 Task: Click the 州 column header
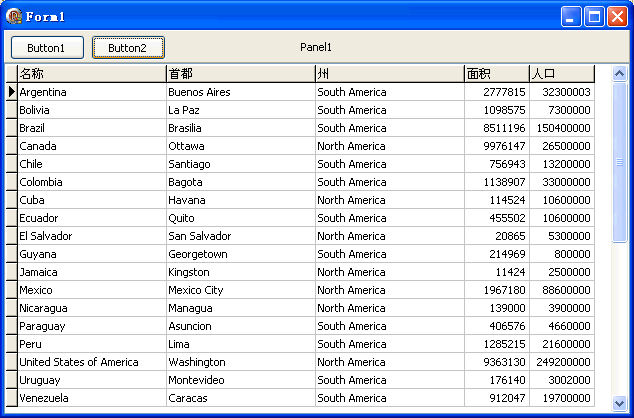click(390, 74)
